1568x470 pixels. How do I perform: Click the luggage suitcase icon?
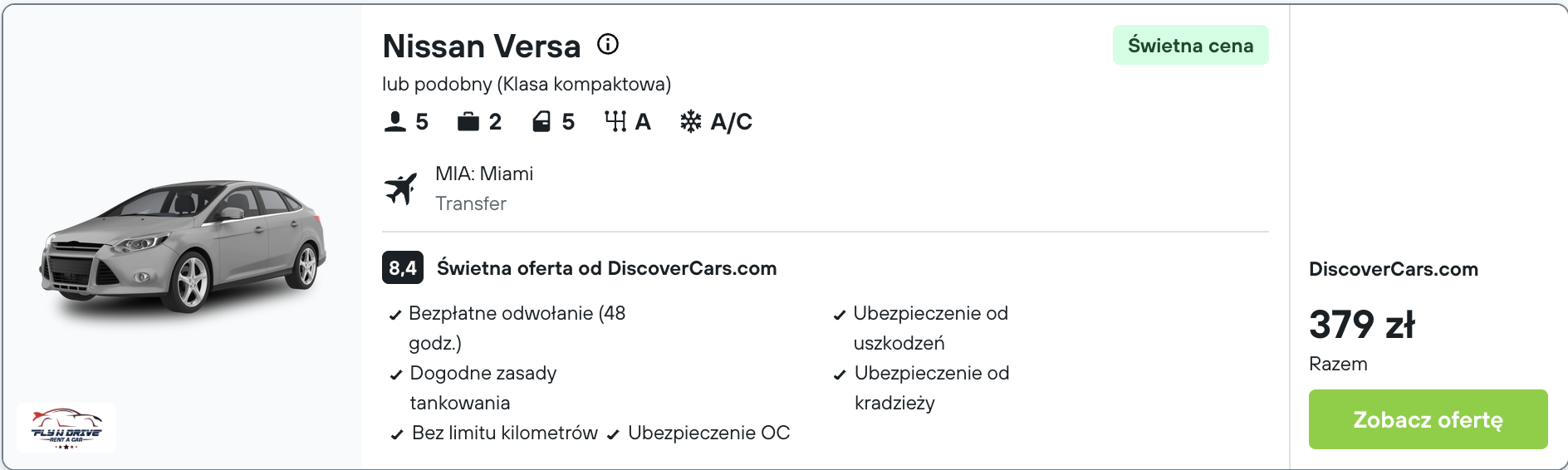(x=468, y=122)
